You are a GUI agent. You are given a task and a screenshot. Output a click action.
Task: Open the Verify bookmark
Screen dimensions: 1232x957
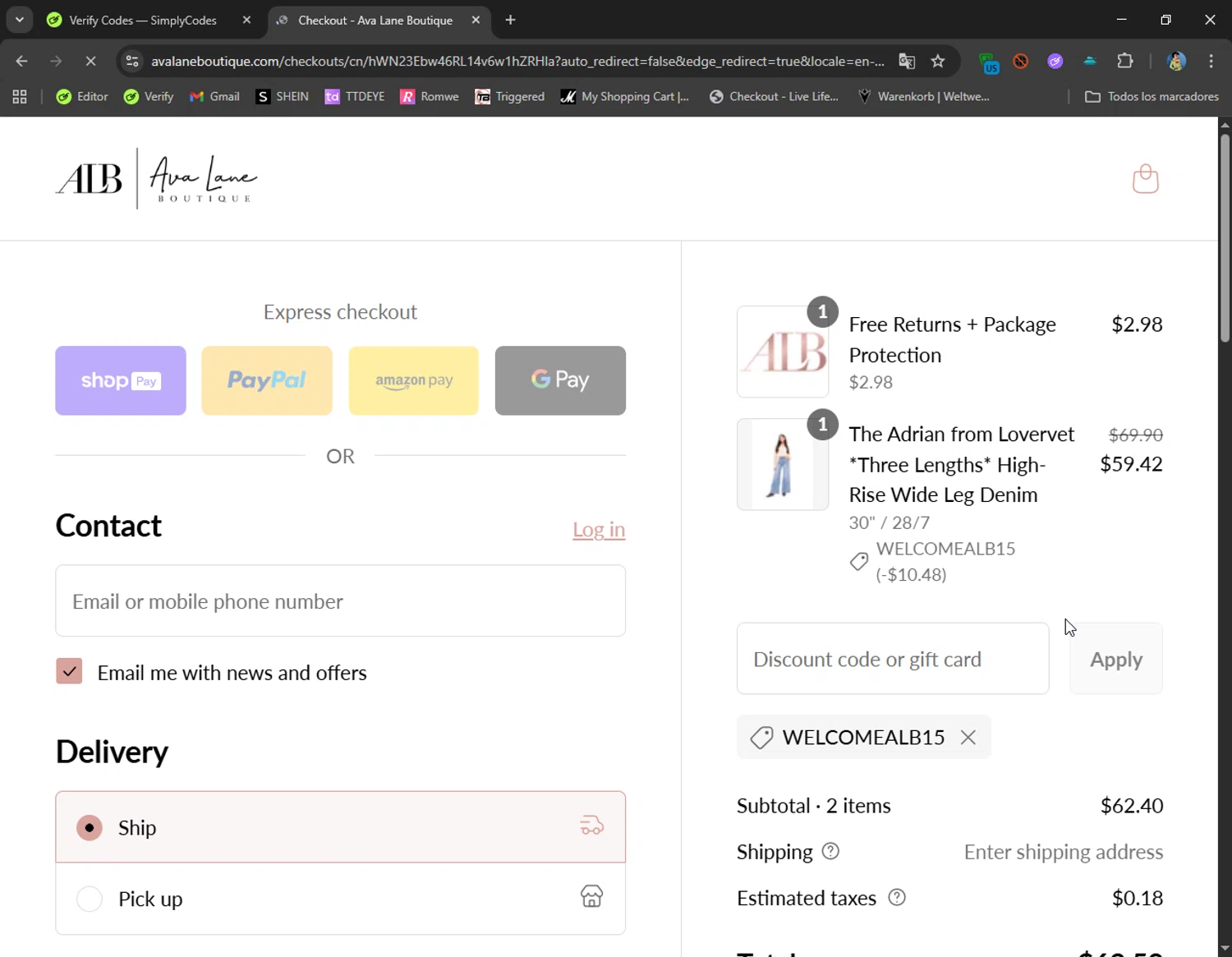click(x=149, y=97)
